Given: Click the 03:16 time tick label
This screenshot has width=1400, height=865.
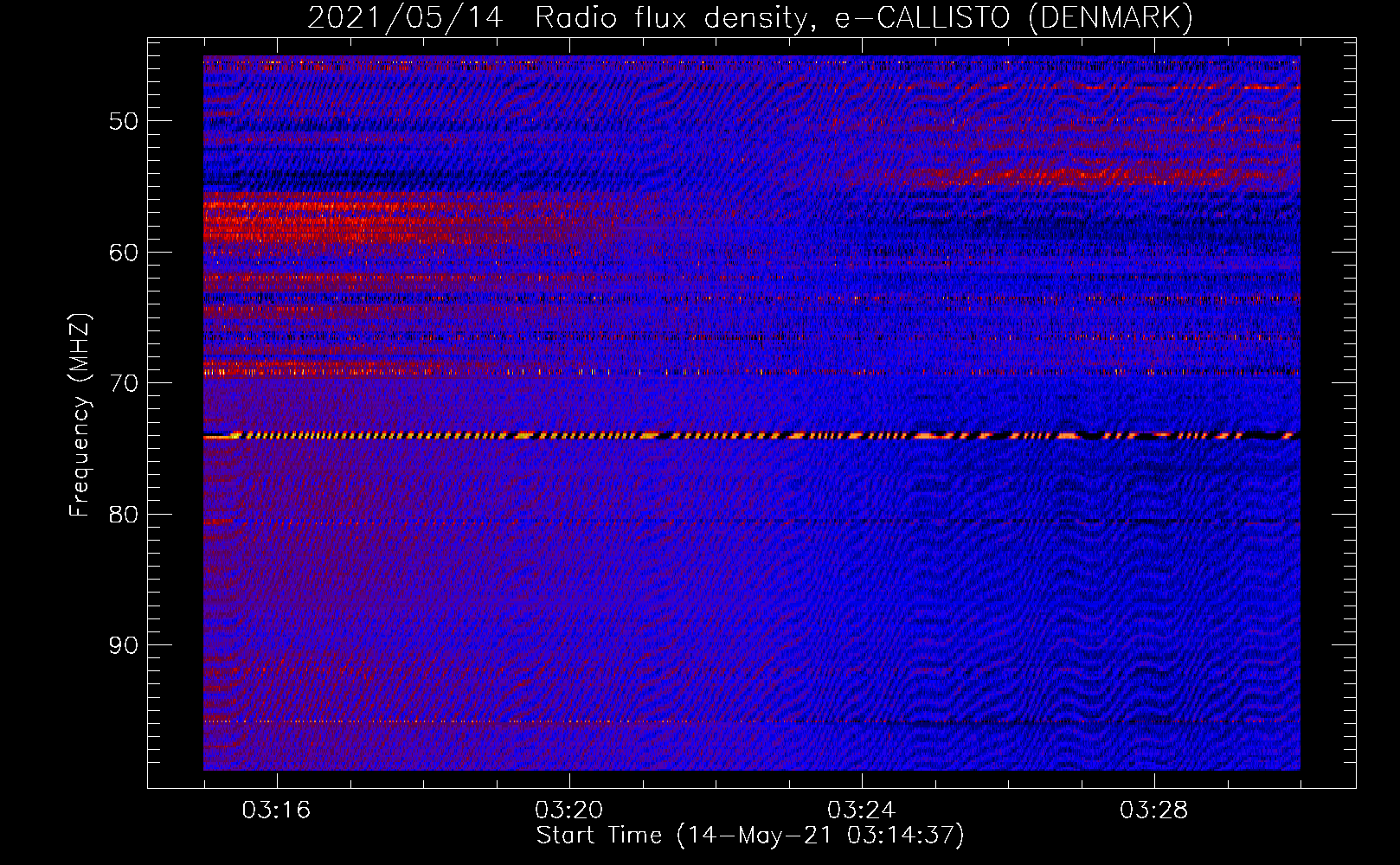Looking at the screenshot, I should (276, 811).
